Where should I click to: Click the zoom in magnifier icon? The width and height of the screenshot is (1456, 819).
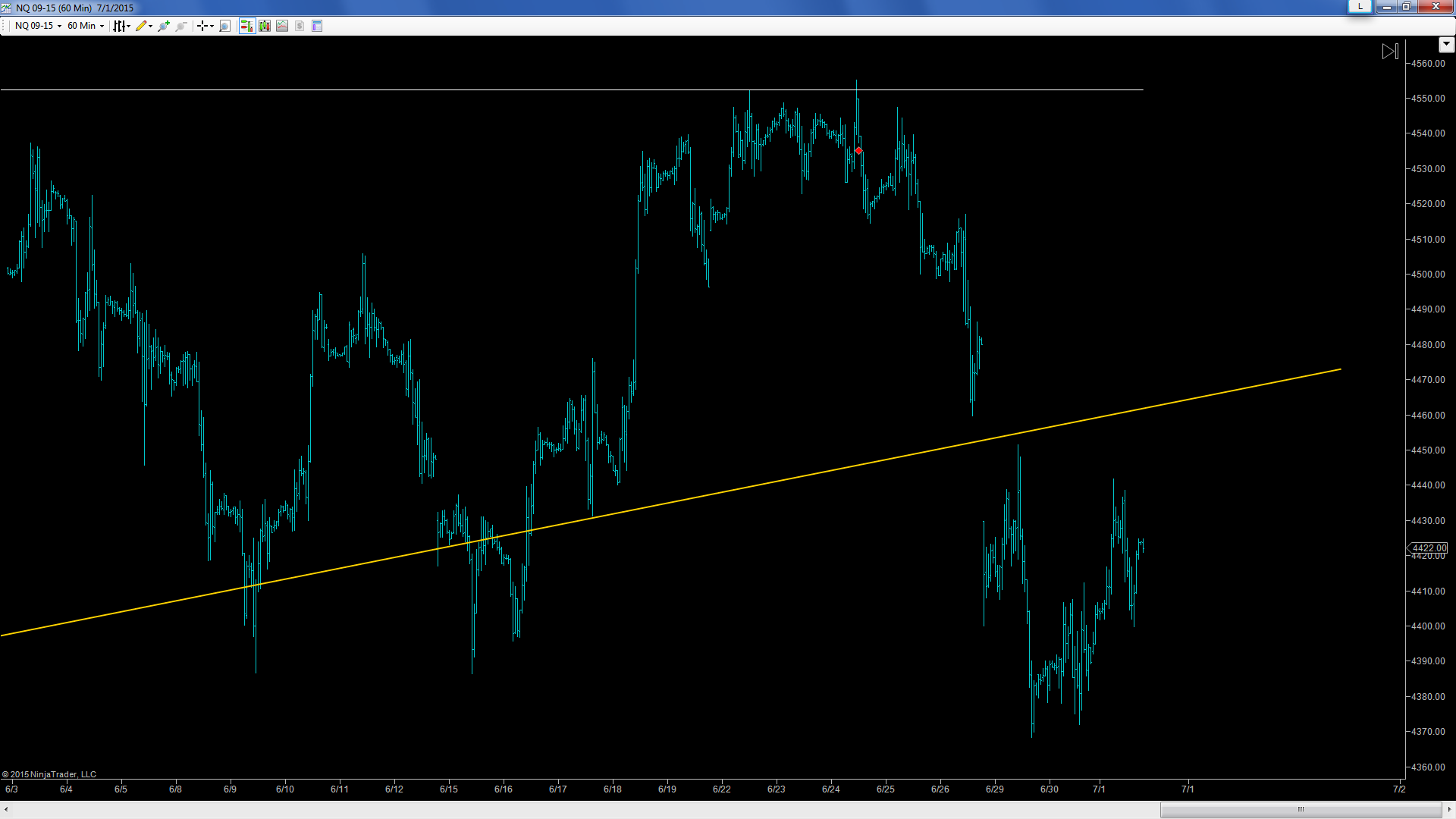pyautogui.click(x=164, y=26)
